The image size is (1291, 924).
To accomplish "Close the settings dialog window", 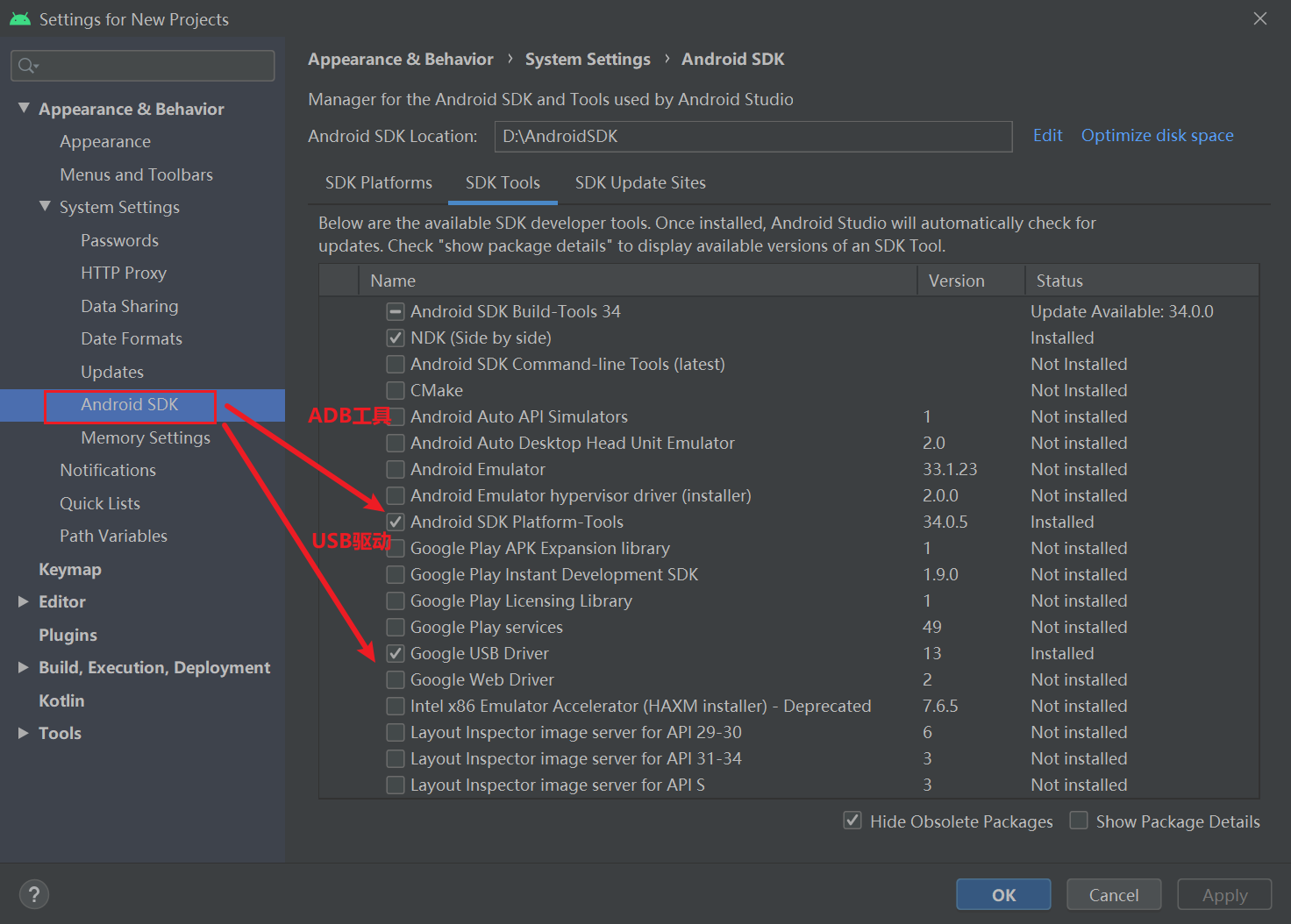I will (x=1259, y=18).
